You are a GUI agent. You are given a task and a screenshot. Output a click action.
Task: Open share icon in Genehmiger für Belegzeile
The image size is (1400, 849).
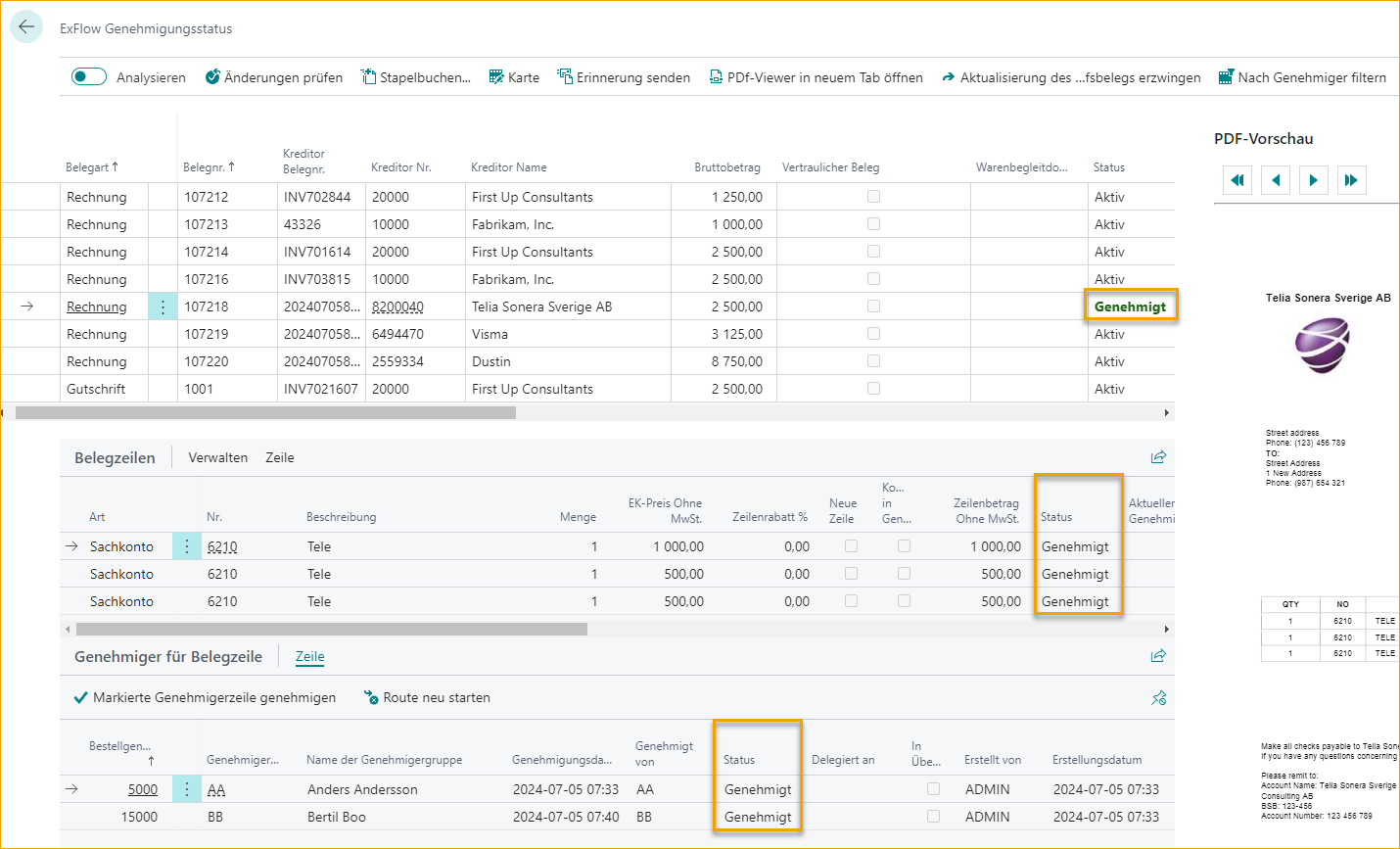click(x=1158, y=656)
